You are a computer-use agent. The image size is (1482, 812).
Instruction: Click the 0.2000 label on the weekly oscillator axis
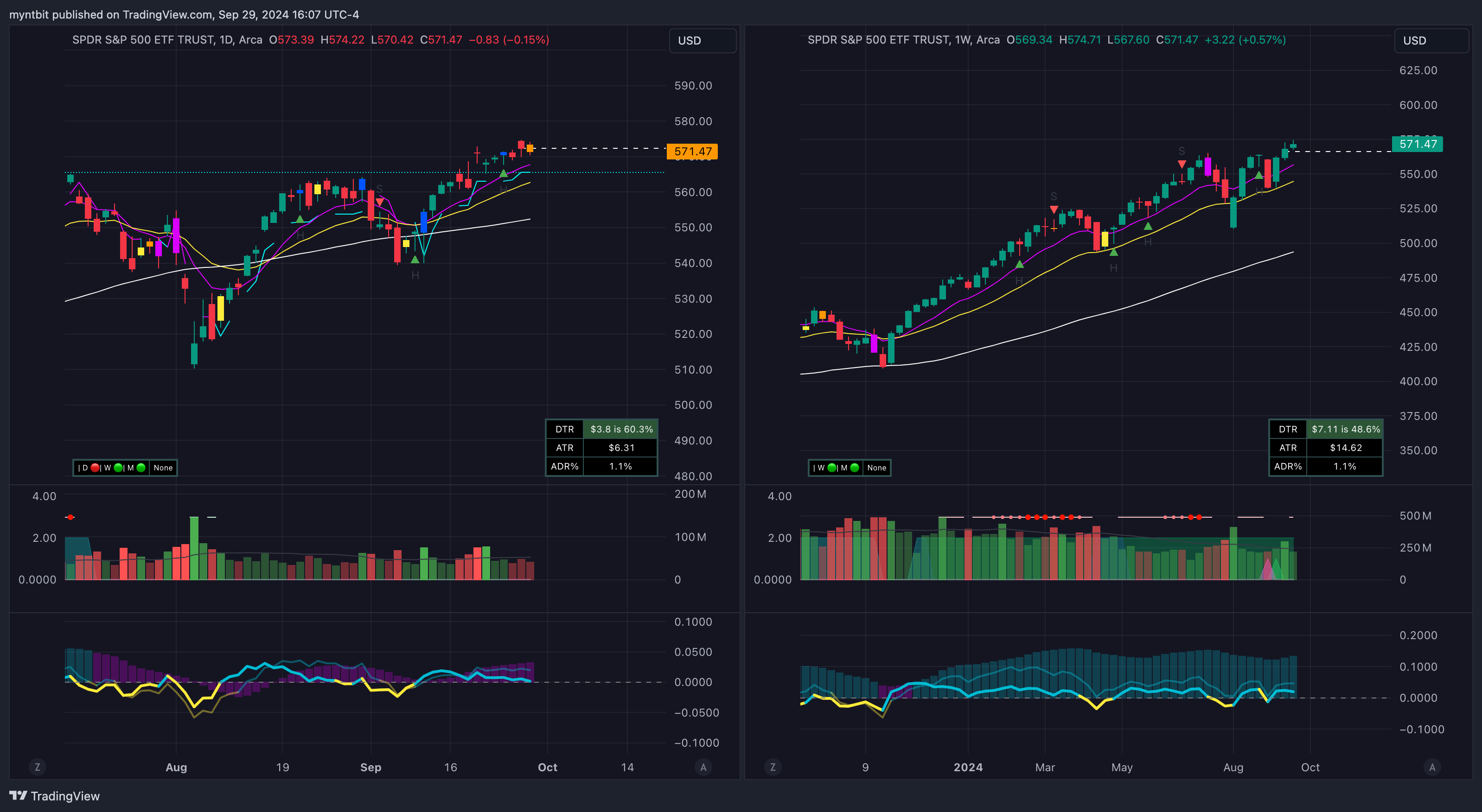pyautogui.click(x=1418, y=635)
